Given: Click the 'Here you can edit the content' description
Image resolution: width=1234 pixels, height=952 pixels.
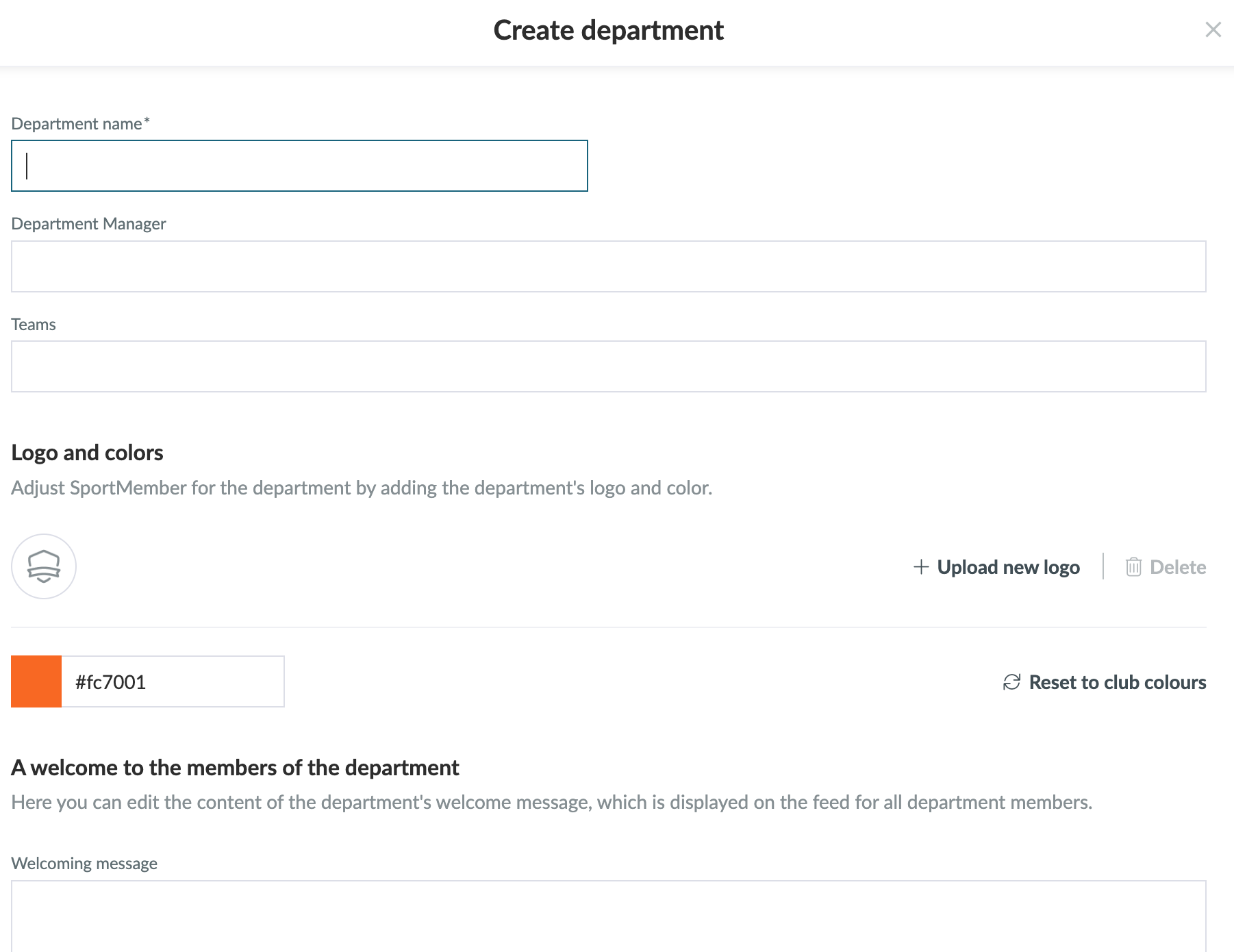Looking at the screenshot, I should [552, 802].
